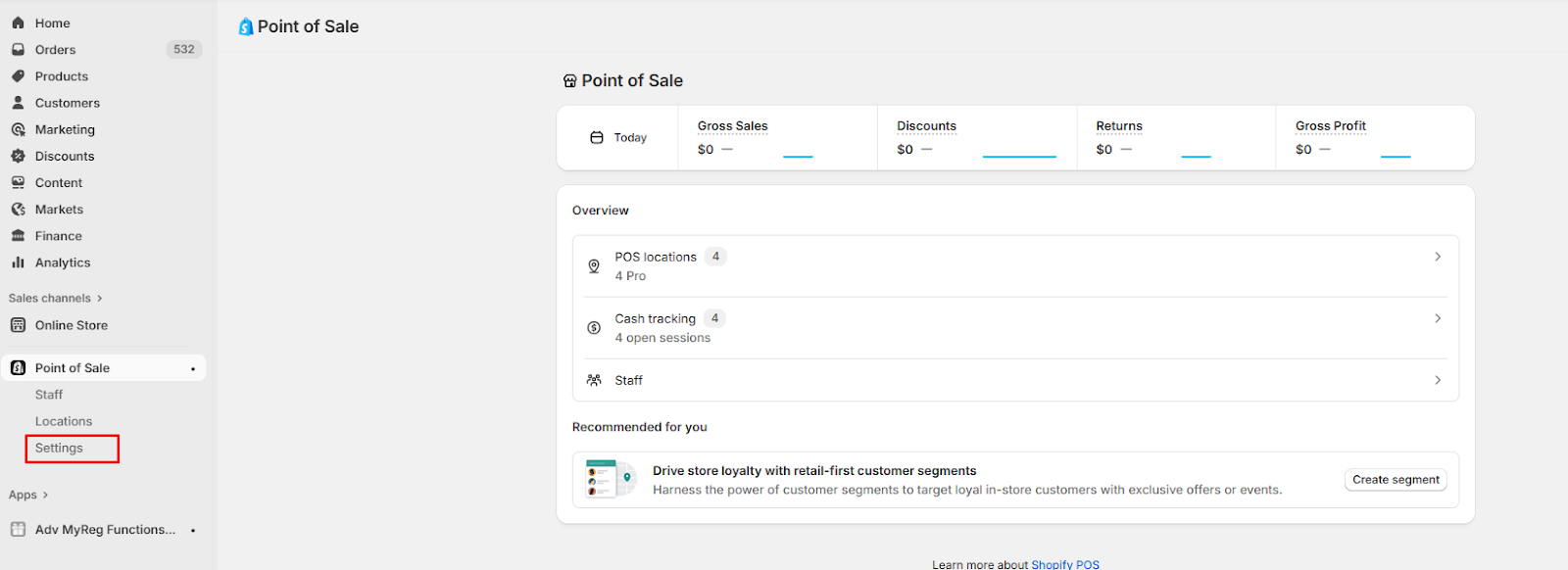Select Locations in the sidebar
This screenshot has width=1568, height=570.
point(64,421)
